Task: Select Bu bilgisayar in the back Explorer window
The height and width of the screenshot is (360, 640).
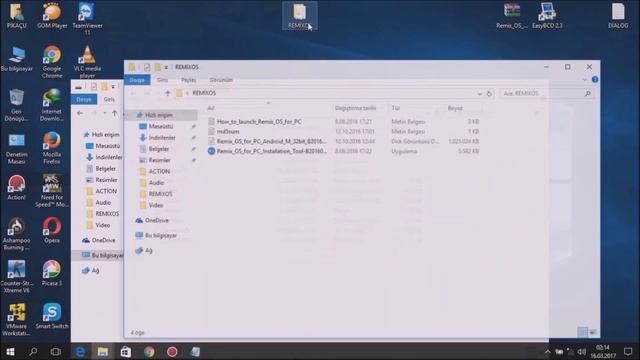Action: tap(107, 256)
